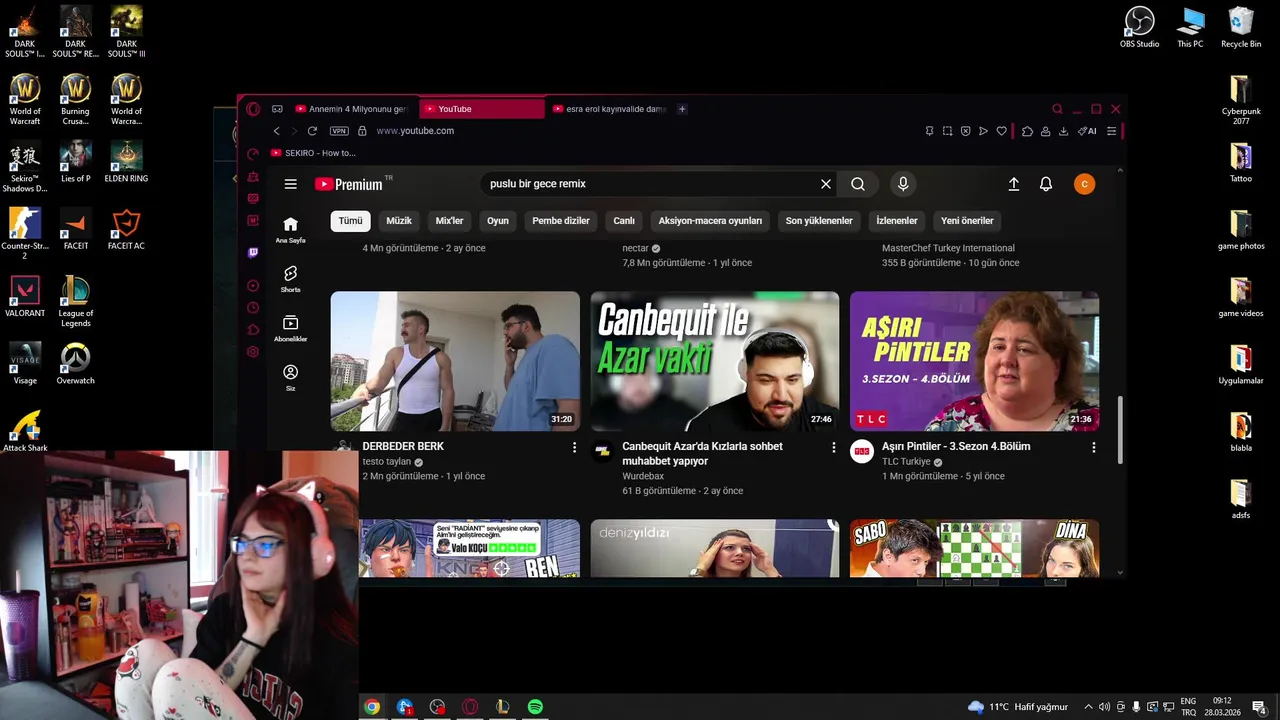Viewport: 1280px width, 720px height.
Task: Clear the search box with X
Action: [x=826, y=184]
